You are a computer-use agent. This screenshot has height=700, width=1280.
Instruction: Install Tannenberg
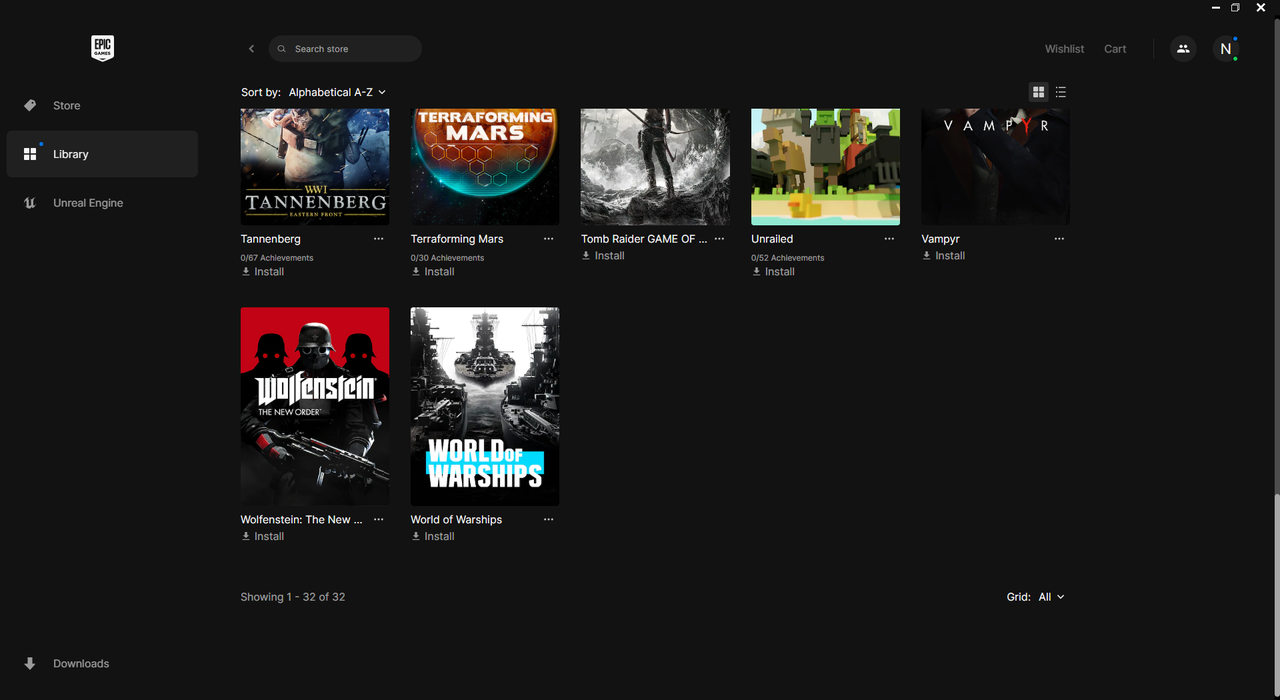[263, 272]
